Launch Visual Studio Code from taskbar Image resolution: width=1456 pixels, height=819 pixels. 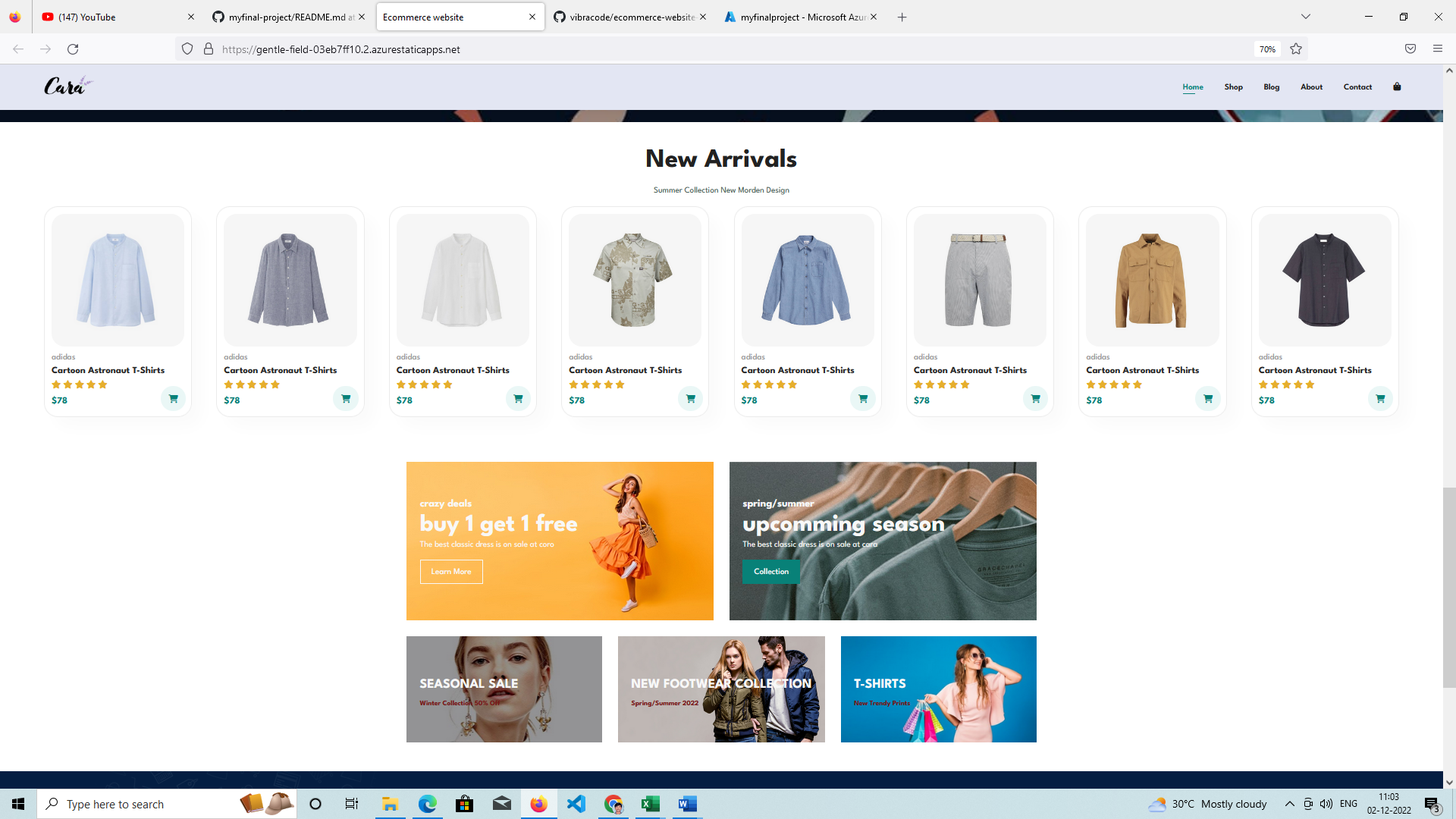pos(576,804)
